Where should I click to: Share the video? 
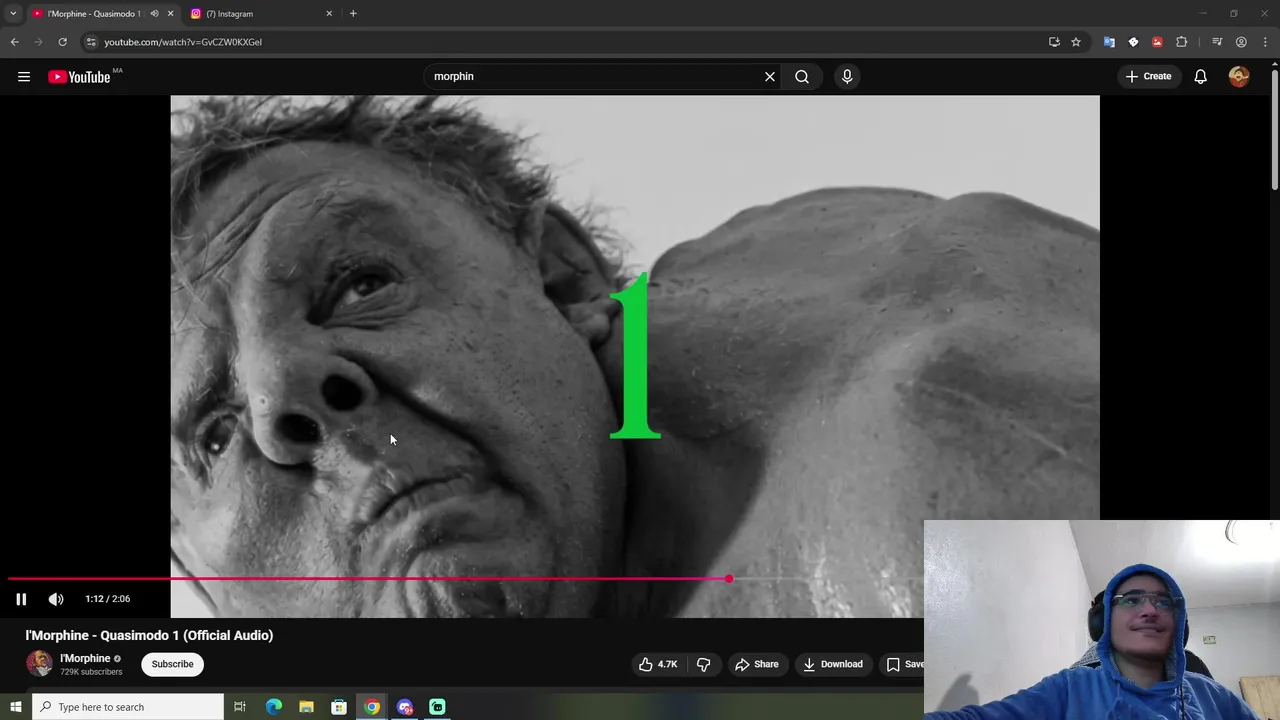756,664
